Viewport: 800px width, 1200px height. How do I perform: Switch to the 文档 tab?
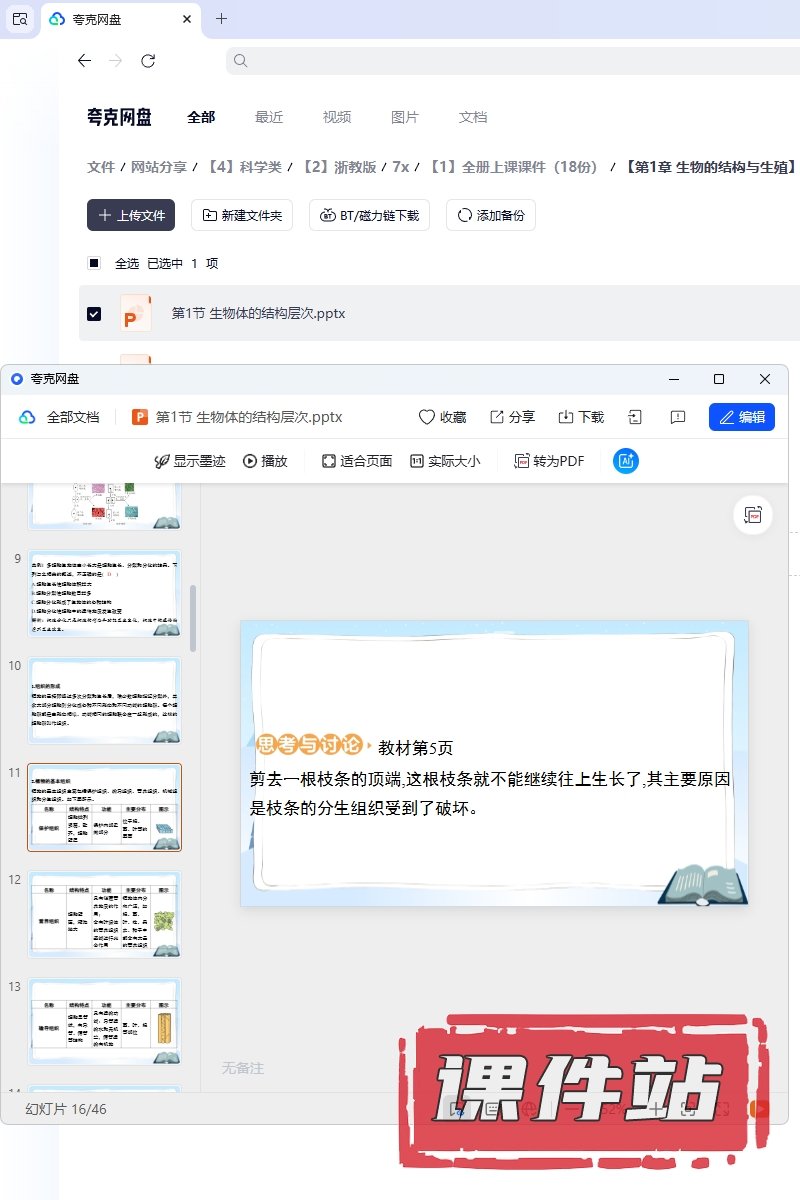pyautogui.click(x=473, y=117)
